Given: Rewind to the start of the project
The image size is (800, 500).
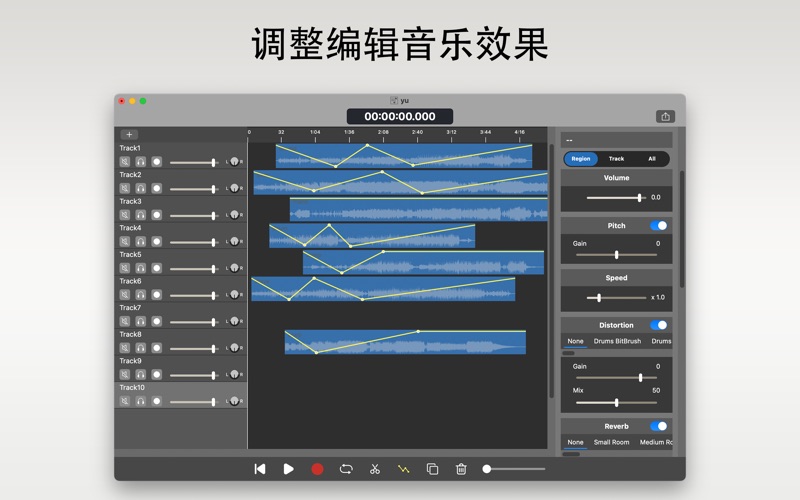Looking at the screenshot, I should [260, 469].
